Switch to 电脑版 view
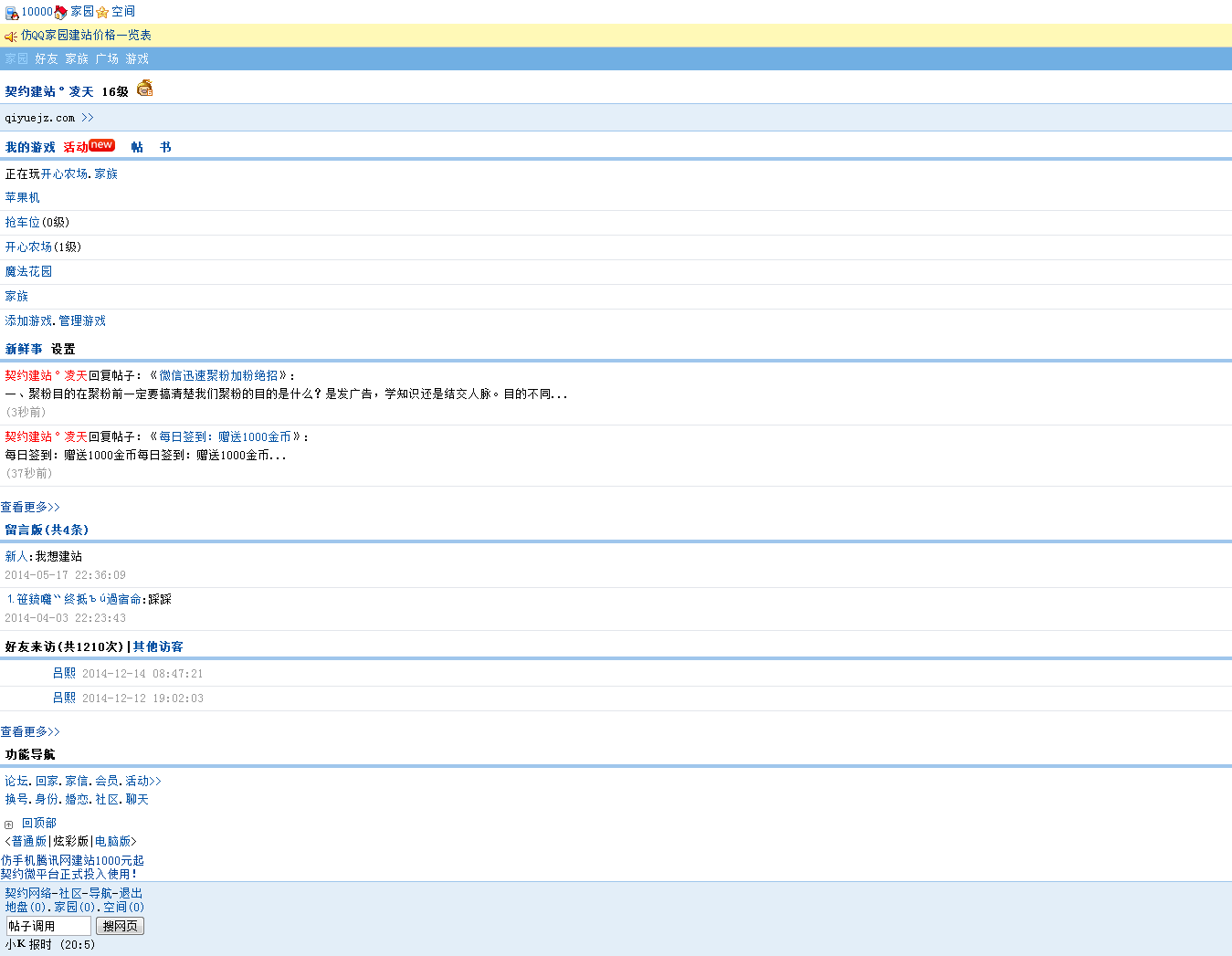 click(113, 842)
